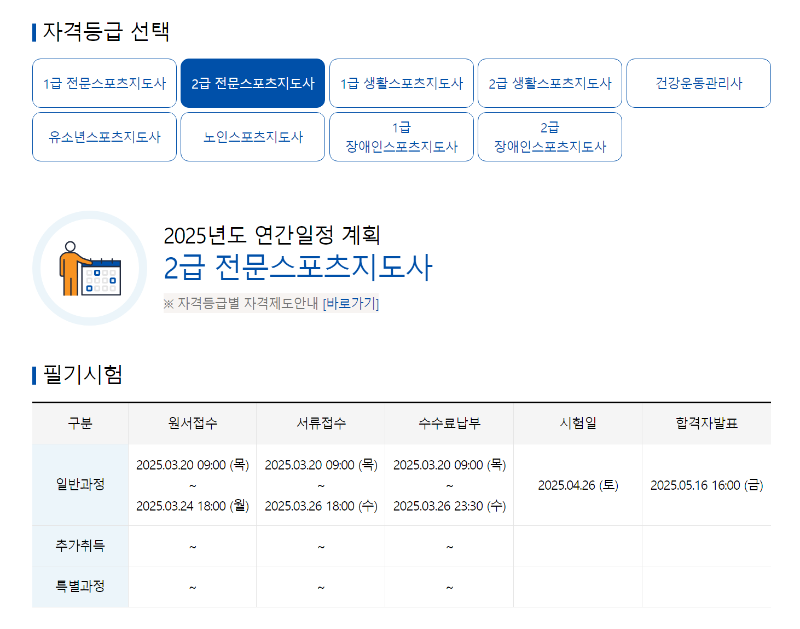This screenshot has height=629, width=800.
Task: Click 원서접수 start 2025.03.20 09:00 (목)
Action: coord(192,465)
